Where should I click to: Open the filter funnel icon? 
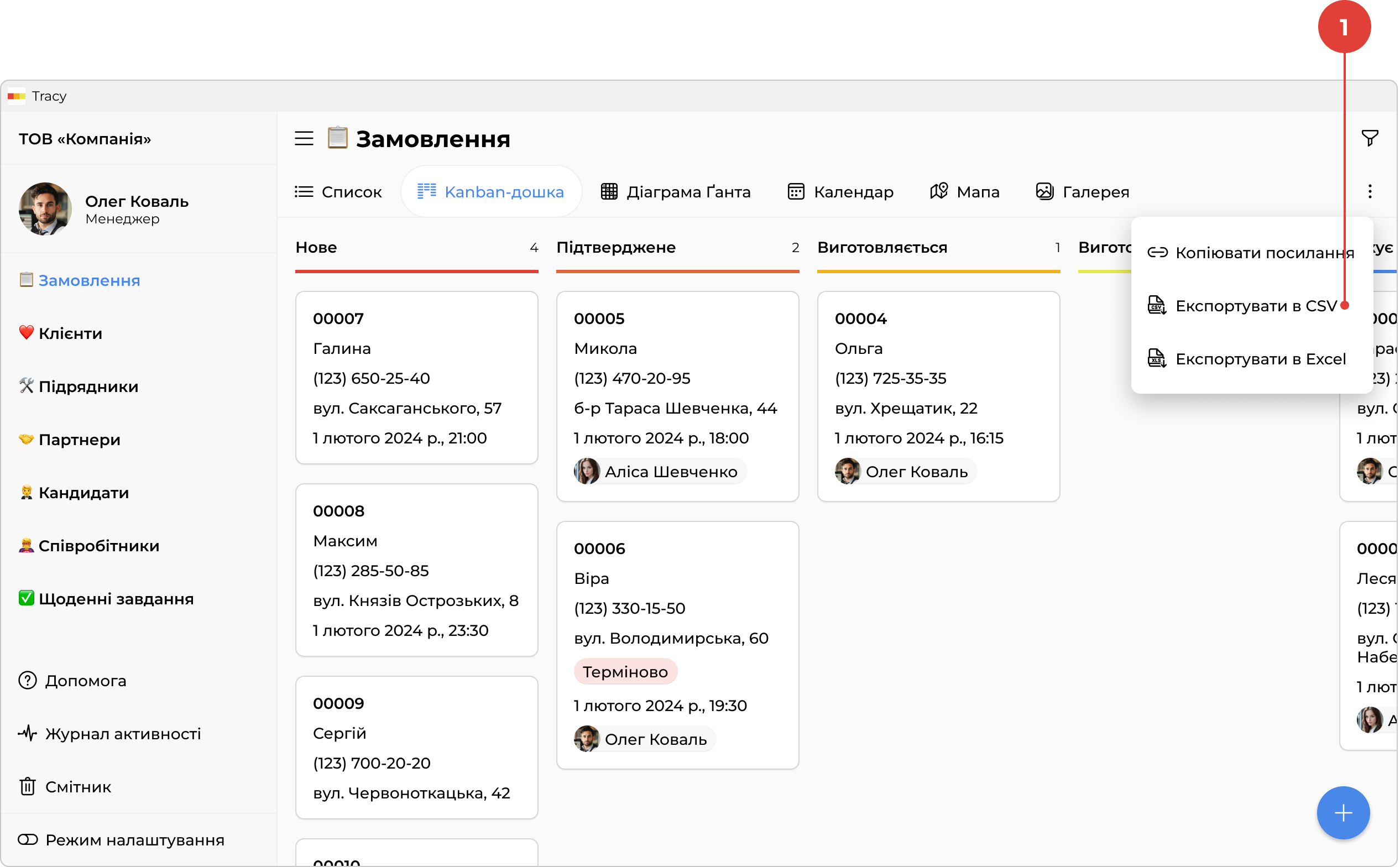point(1369,138)
